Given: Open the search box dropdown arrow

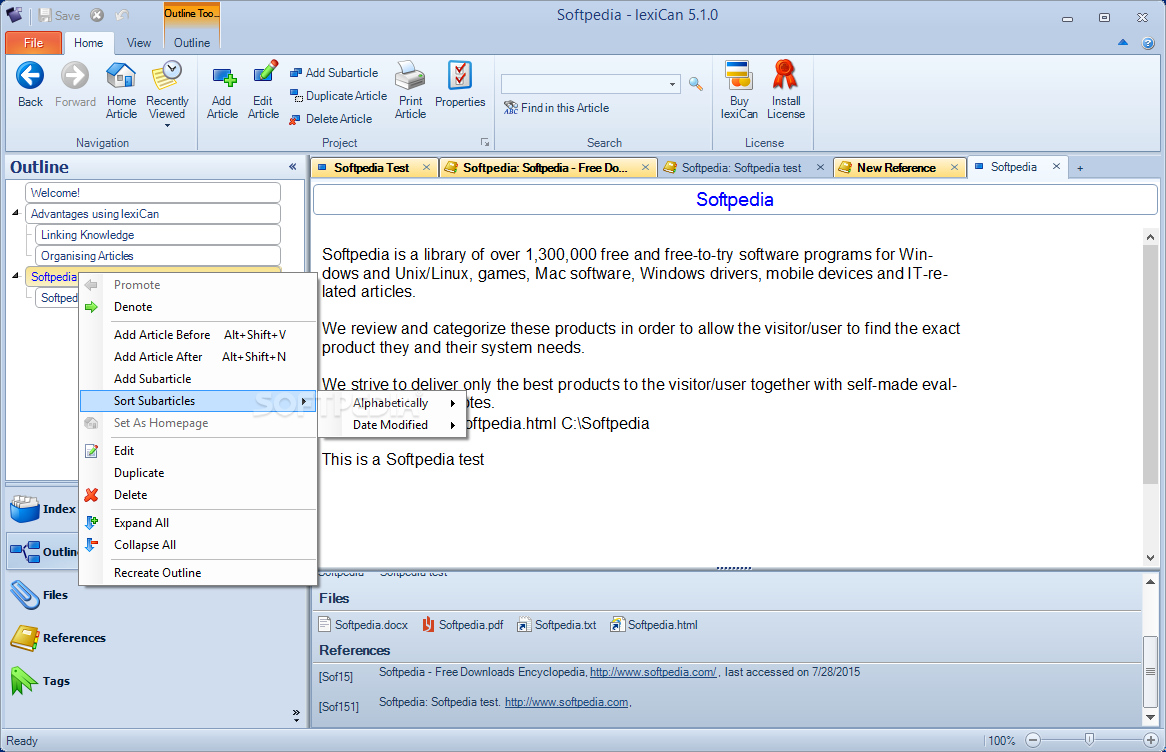Looking at the screenshot, I should [672, 84].
